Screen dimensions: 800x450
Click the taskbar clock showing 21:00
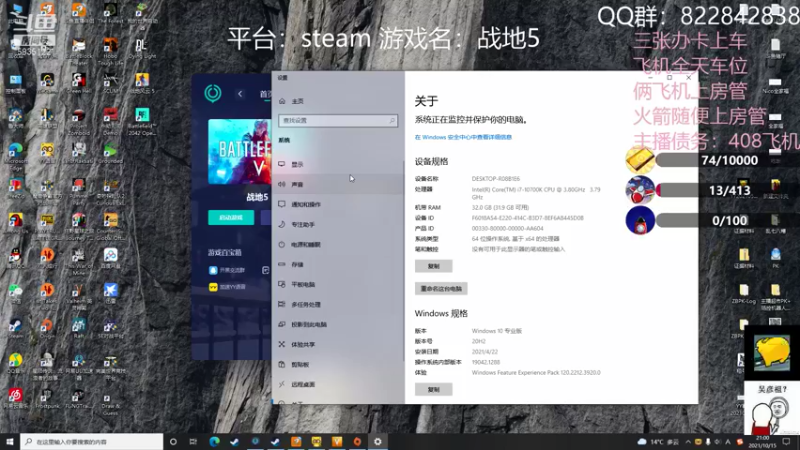[762, 442]
